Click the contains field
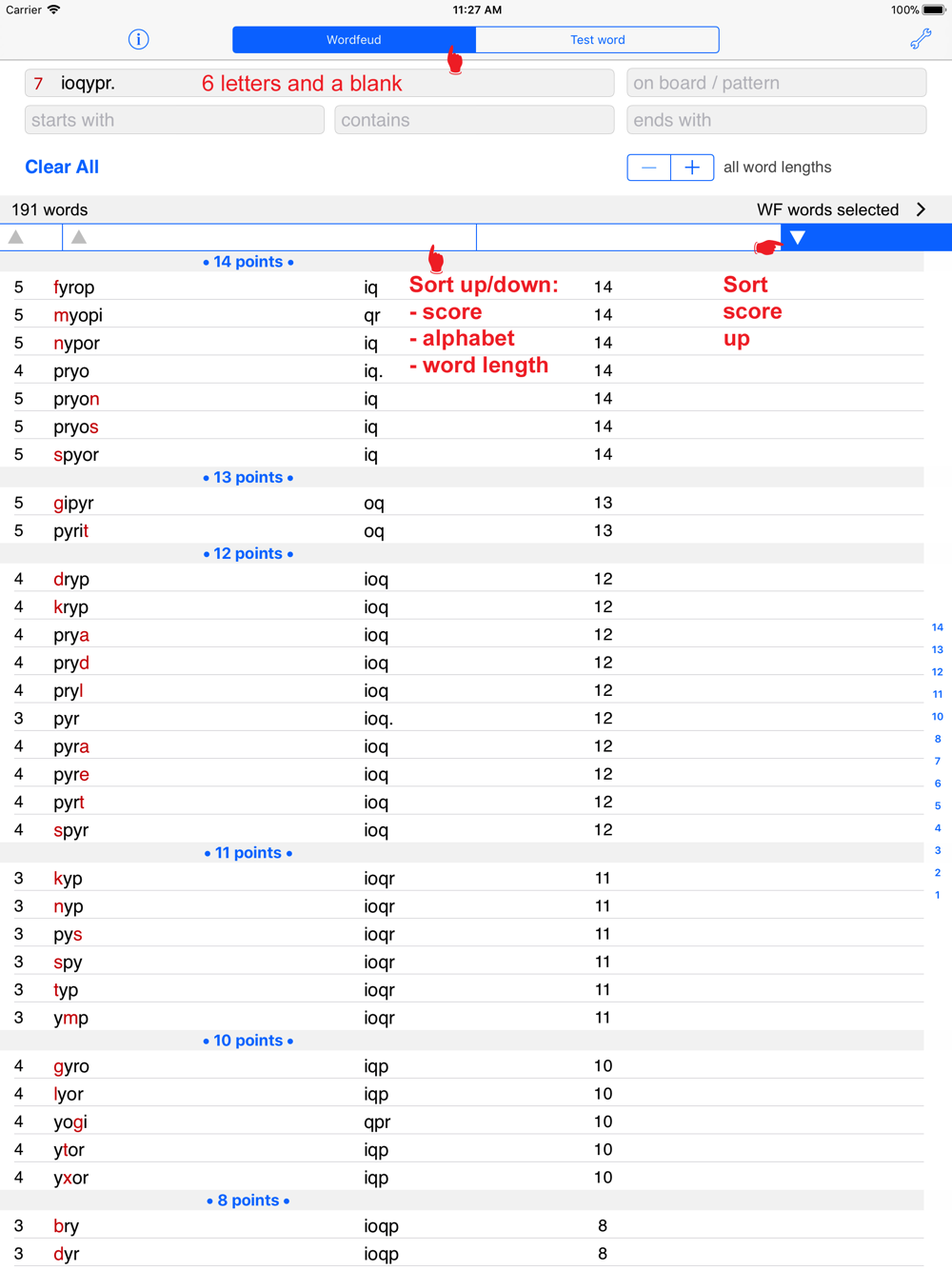The height and width of the screenshot is (1270, 952). click(x=474, y=120)
